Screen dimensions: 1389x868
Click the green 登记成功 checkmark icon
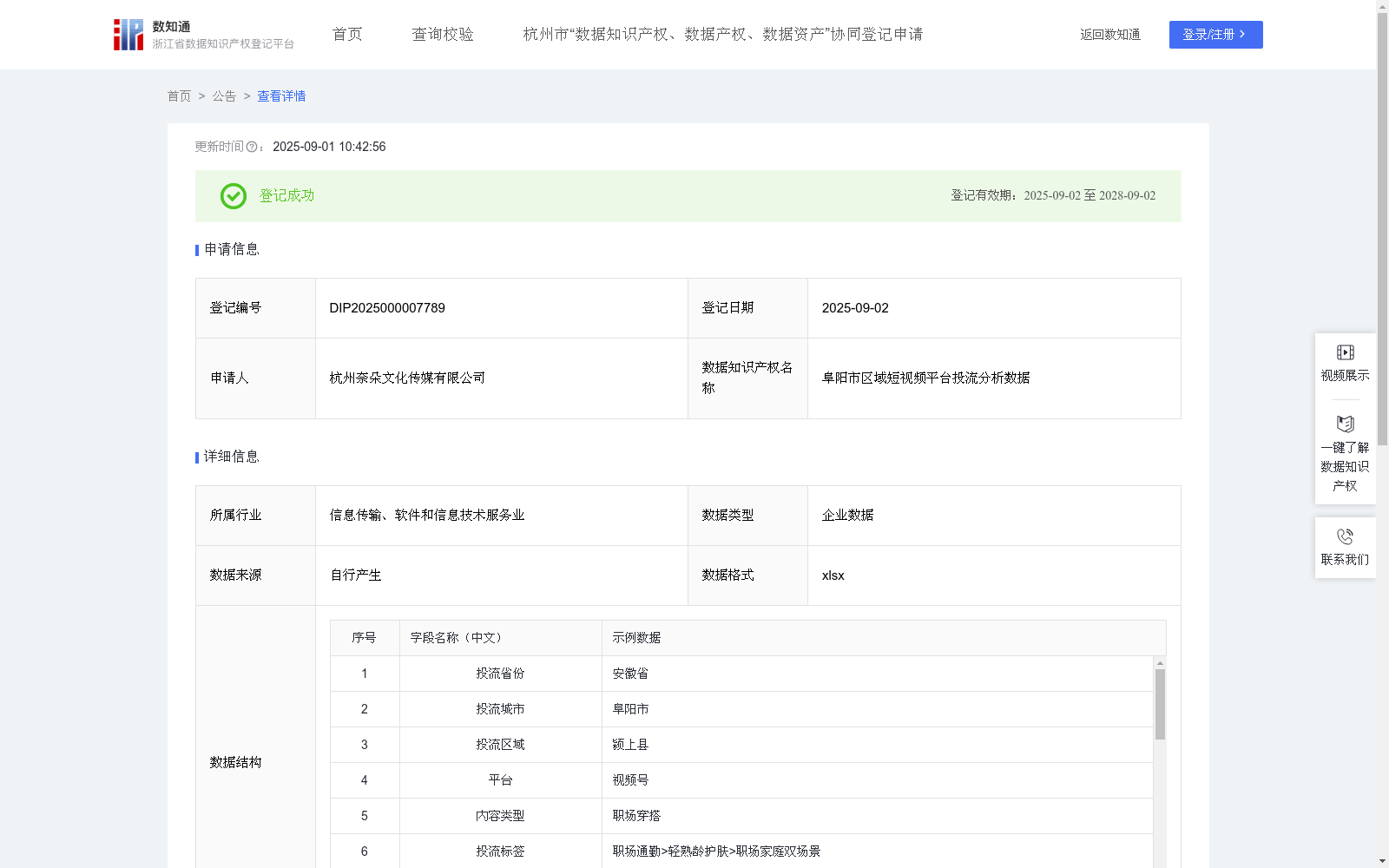[x=233, y=196]
